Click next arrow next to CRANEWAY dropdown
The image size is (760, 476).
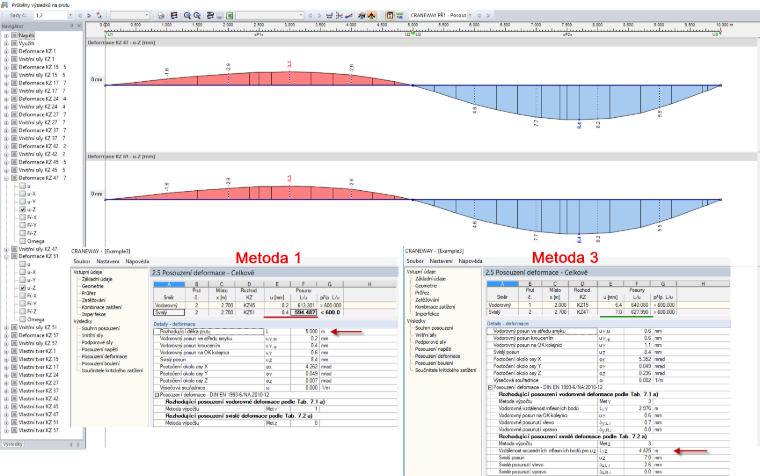pyautogui.click(x=488, y=16)
